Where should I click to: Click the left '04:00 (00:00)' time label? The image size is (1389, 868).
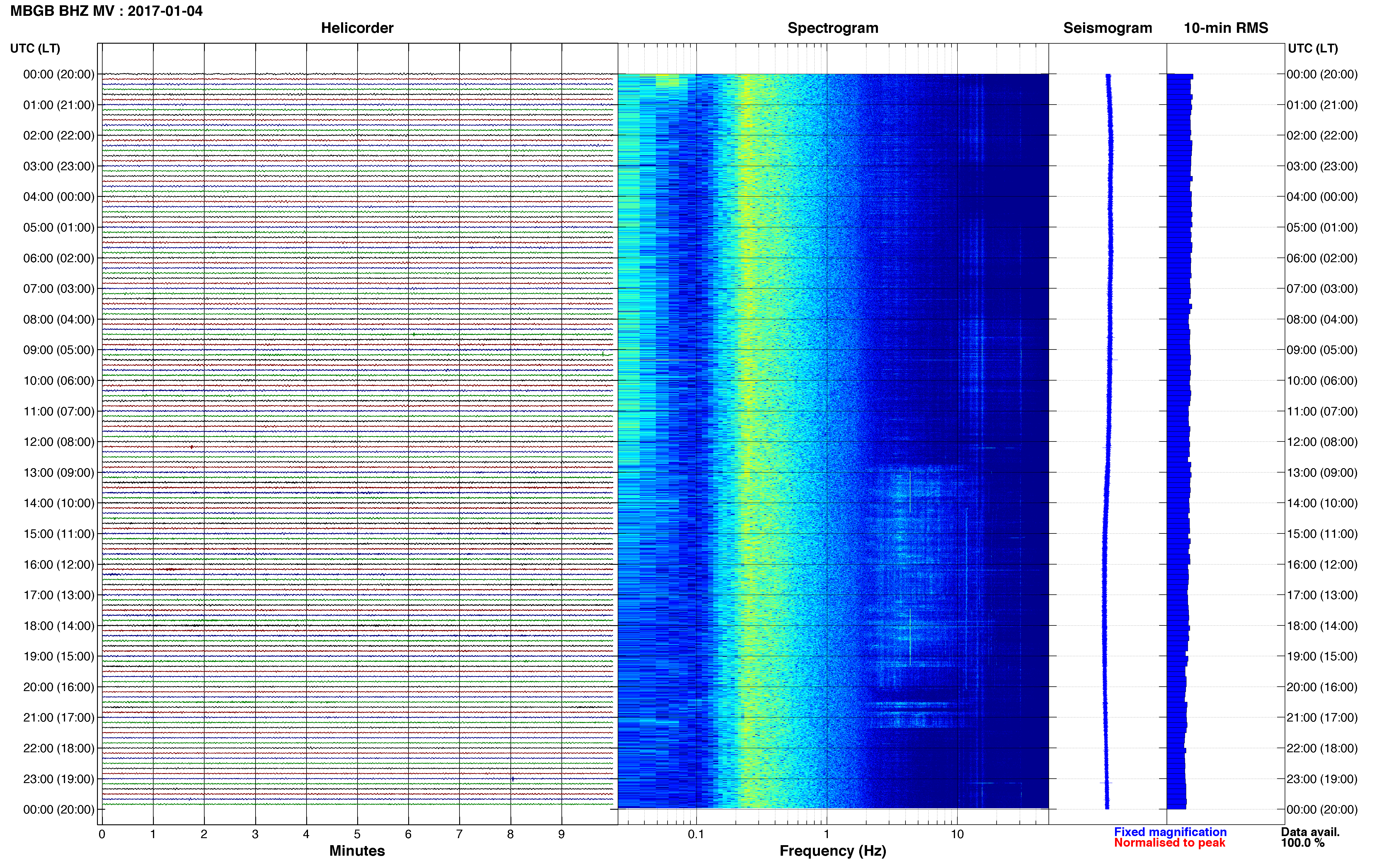tap(59, 197)
